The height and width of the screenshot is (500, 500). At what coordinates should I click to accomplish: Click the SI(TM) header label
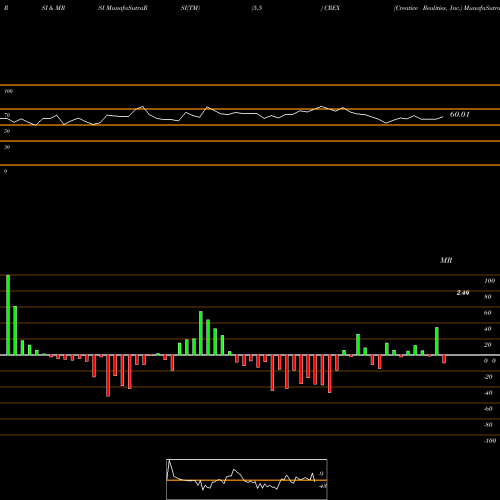(x=190, y=8)
